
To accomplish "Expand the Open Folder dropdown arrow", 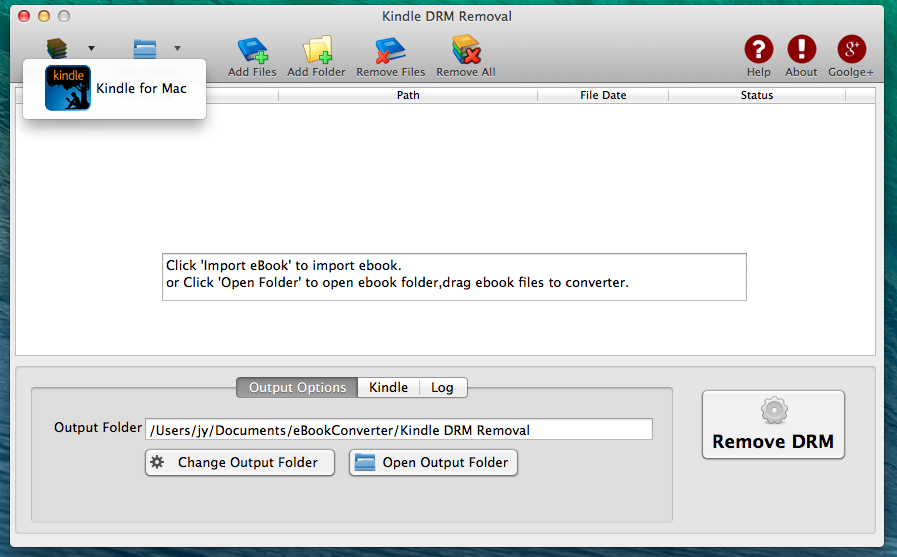I will tap(177, 49).
